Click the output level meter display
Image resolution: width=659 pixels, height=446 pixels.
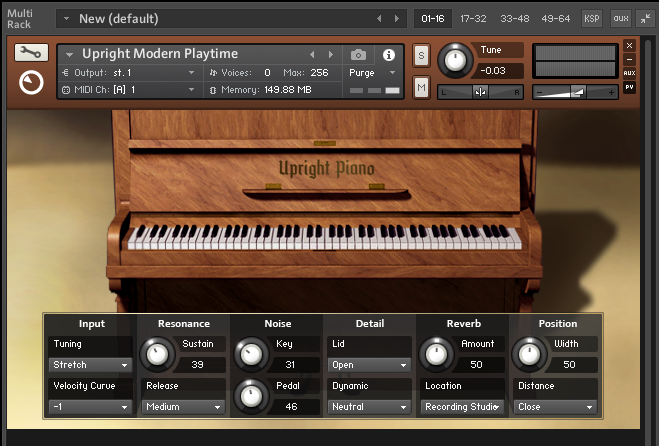coord(575,61)
